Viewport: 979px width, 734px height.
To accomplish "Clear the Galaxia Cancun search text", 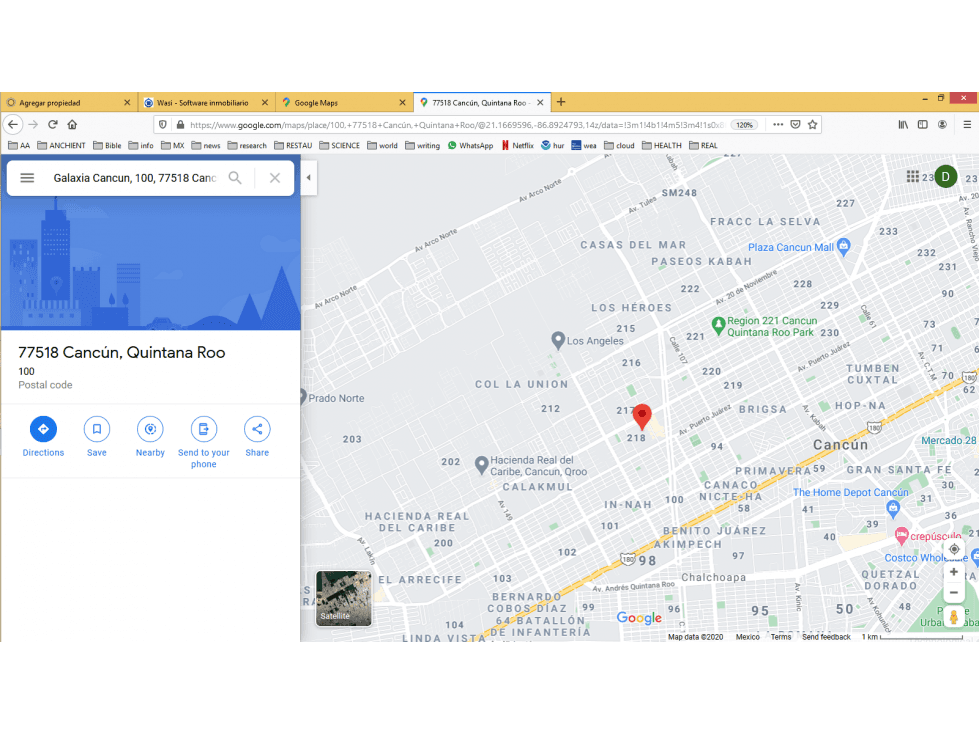I will coord(275,178).
